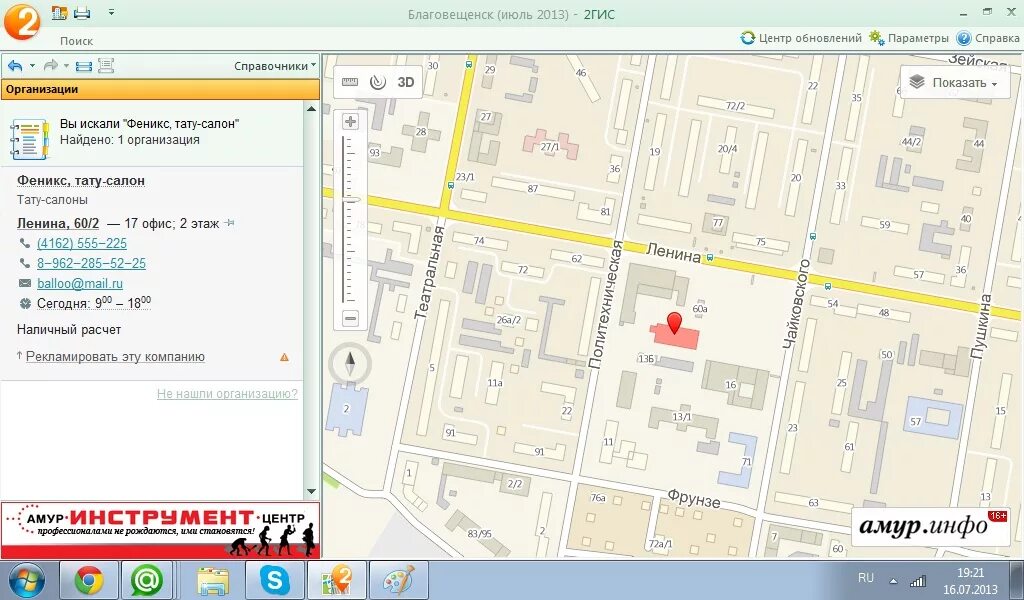Image resolution: width=1024 pixels, height=600 pixels.
Task: Click the buildings directory icon in title bar
Action: (59, 12)
